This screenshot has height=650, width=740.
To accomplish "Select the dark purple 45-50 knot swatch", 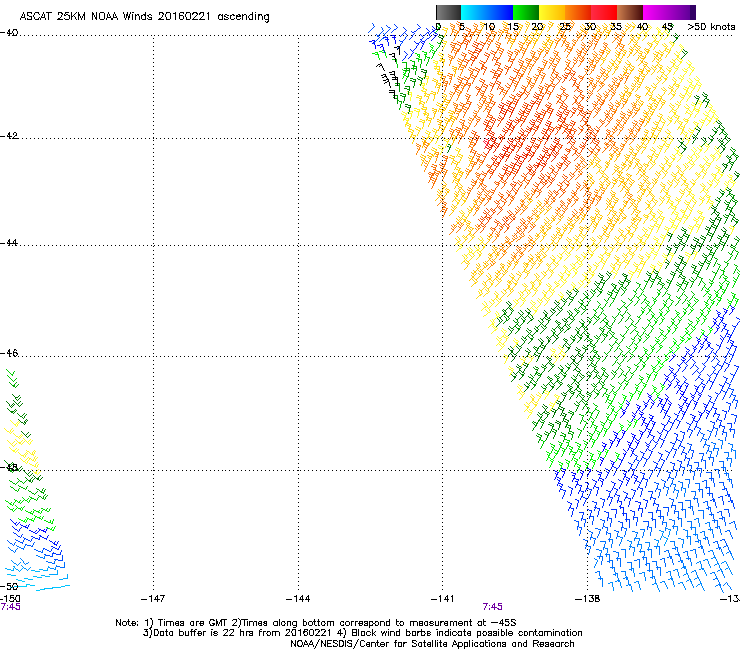I will 682,12.
